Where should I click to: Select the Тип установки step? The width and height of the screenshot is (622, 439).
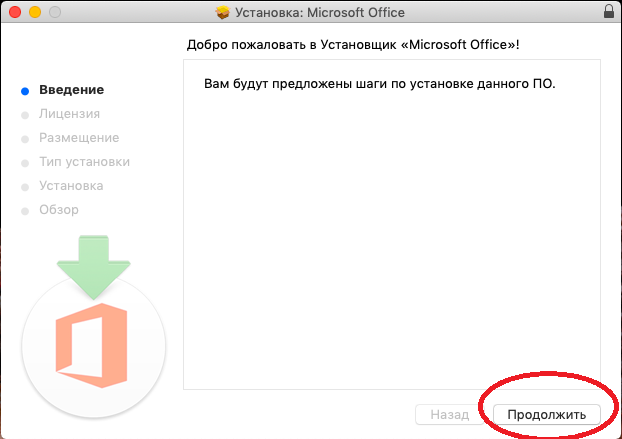tap(84, 162)
